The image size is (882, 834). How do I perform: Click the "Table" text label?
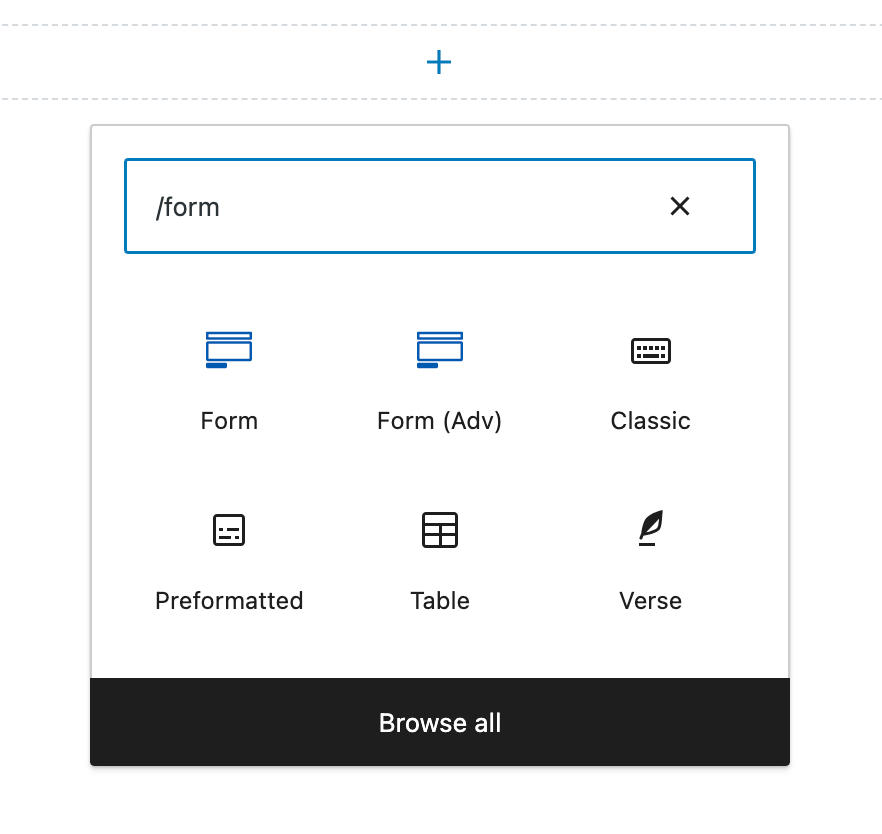pos(439,601)
